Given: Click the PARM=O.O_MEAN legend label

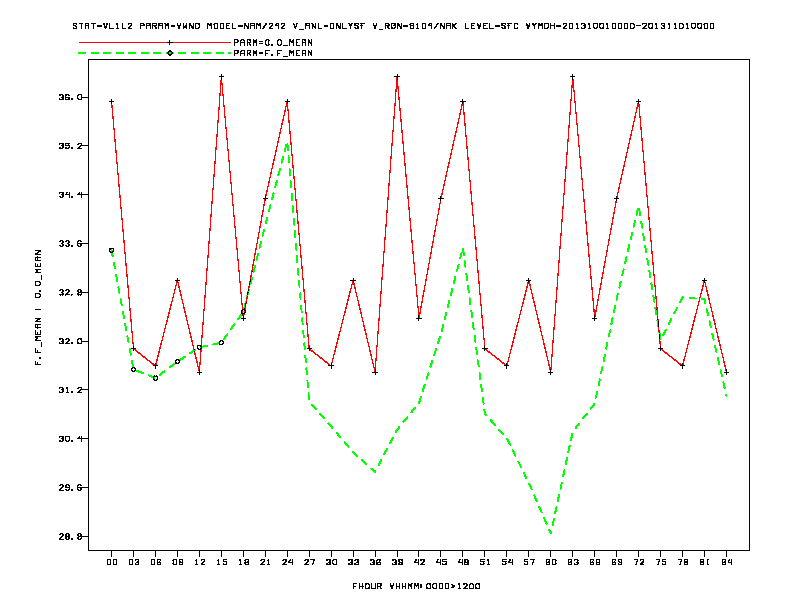Looking at the screenshot, I should (273, 43).
